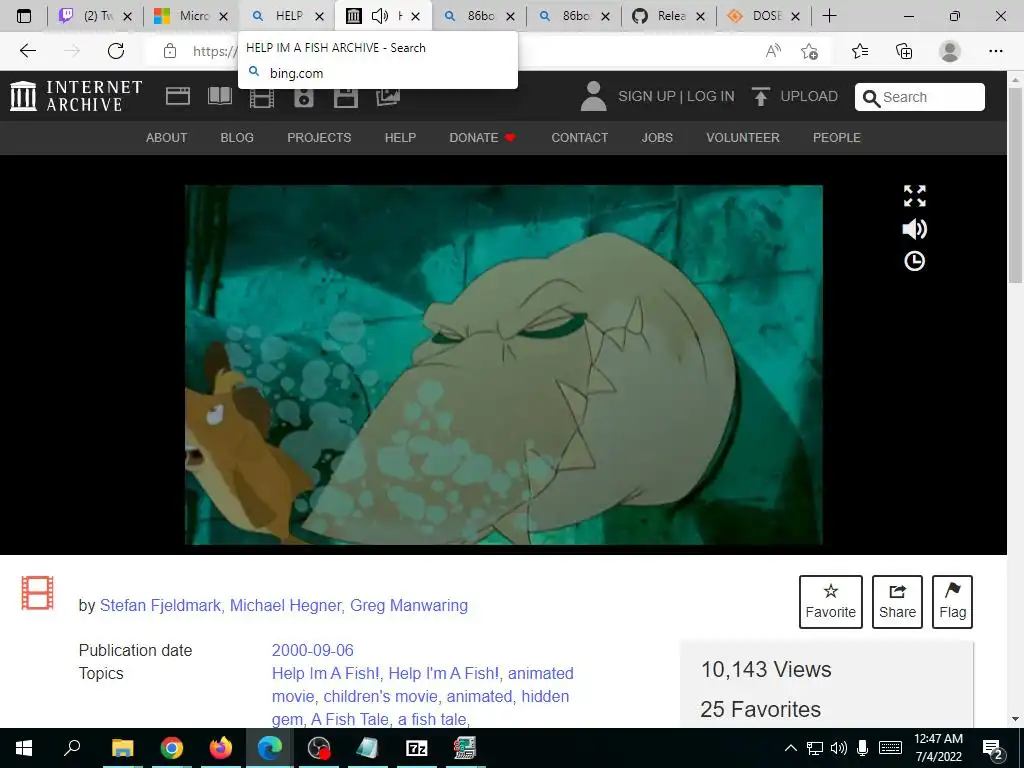Launch Chrome from the taskbar
1024x768 pixels.
[x=171, y=748]
